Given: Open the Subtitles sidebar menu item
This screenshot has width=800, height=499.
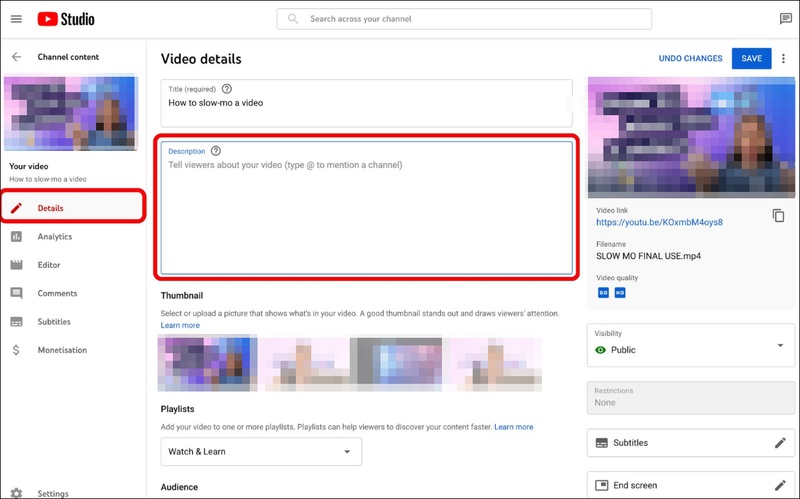Looking at the screenshot, I should [x=73, y=321].
